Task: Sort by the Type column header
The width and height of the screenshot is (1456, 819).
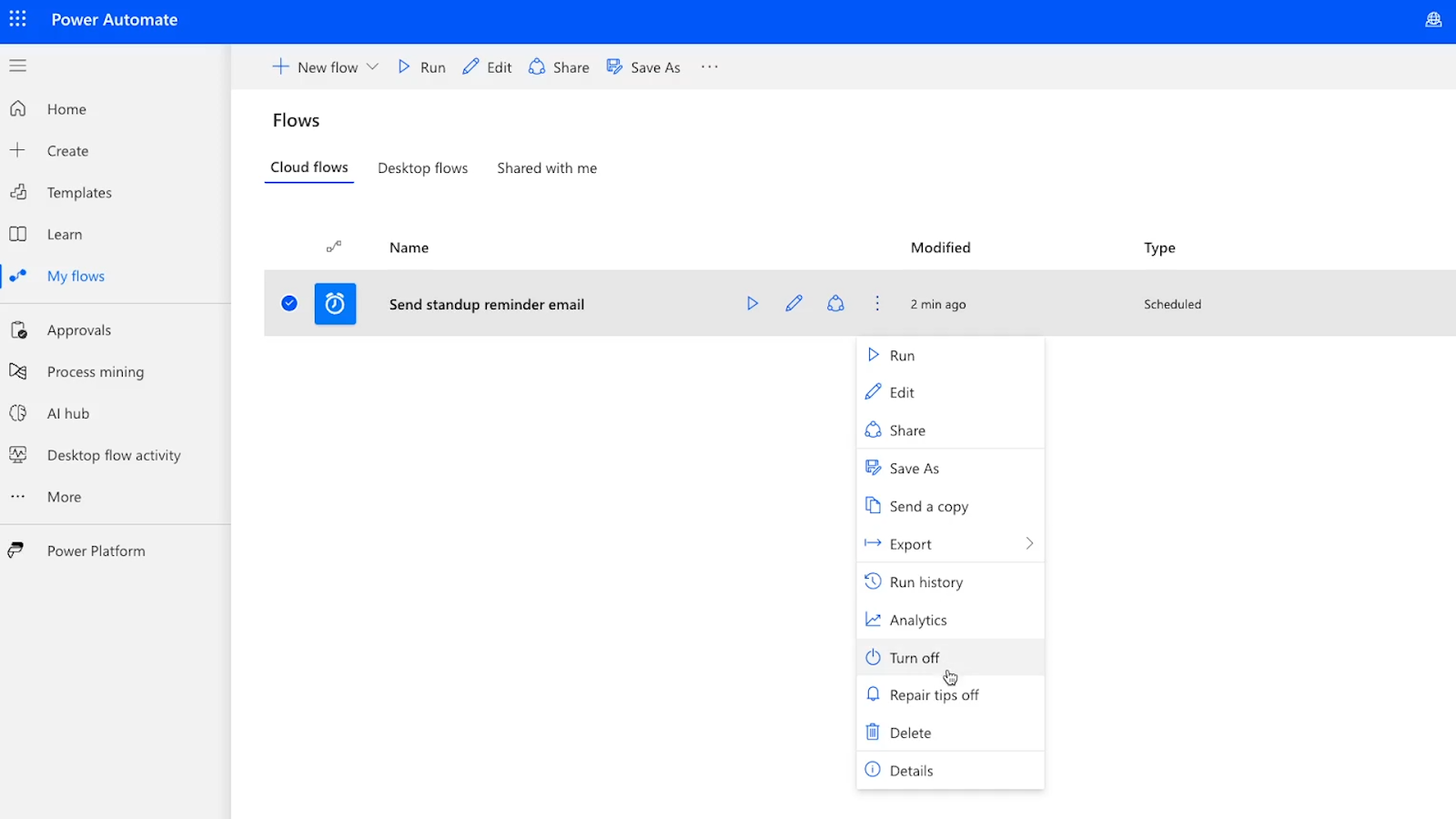Action: (1159, 248)
